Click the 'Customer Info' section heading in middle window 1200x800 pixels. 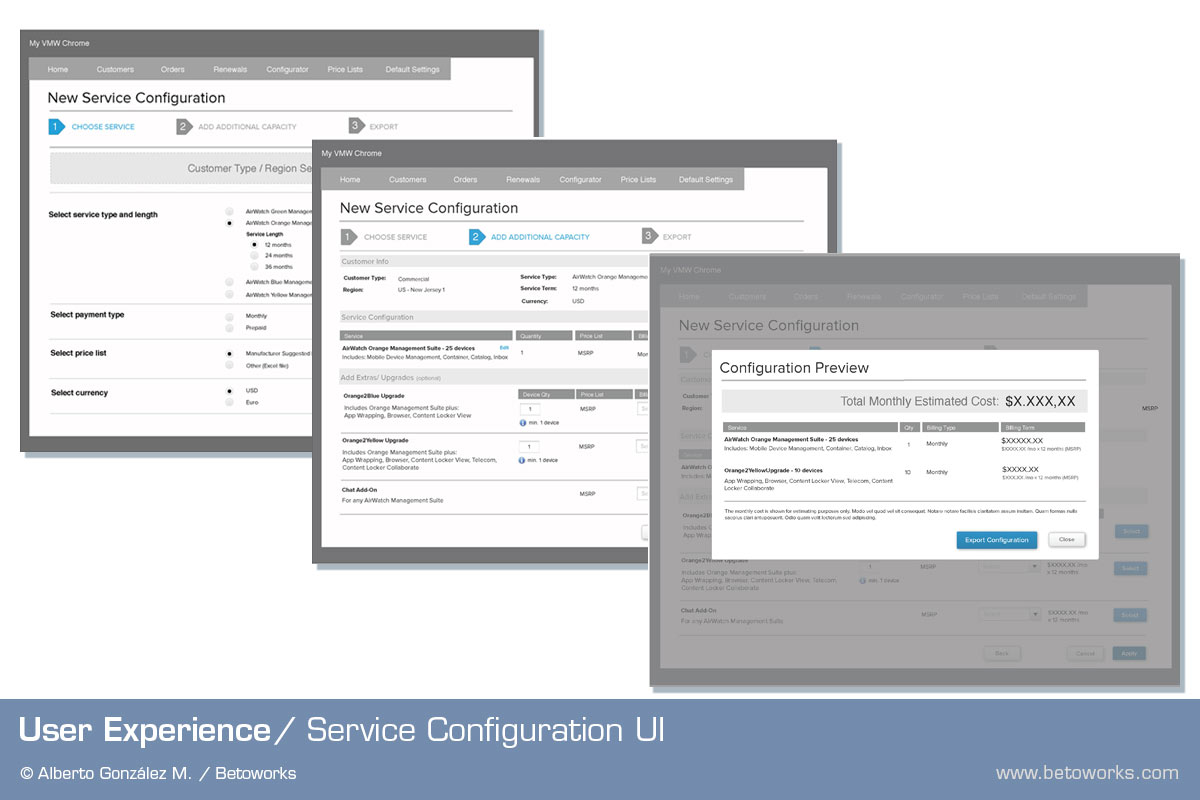coord(365,262)
